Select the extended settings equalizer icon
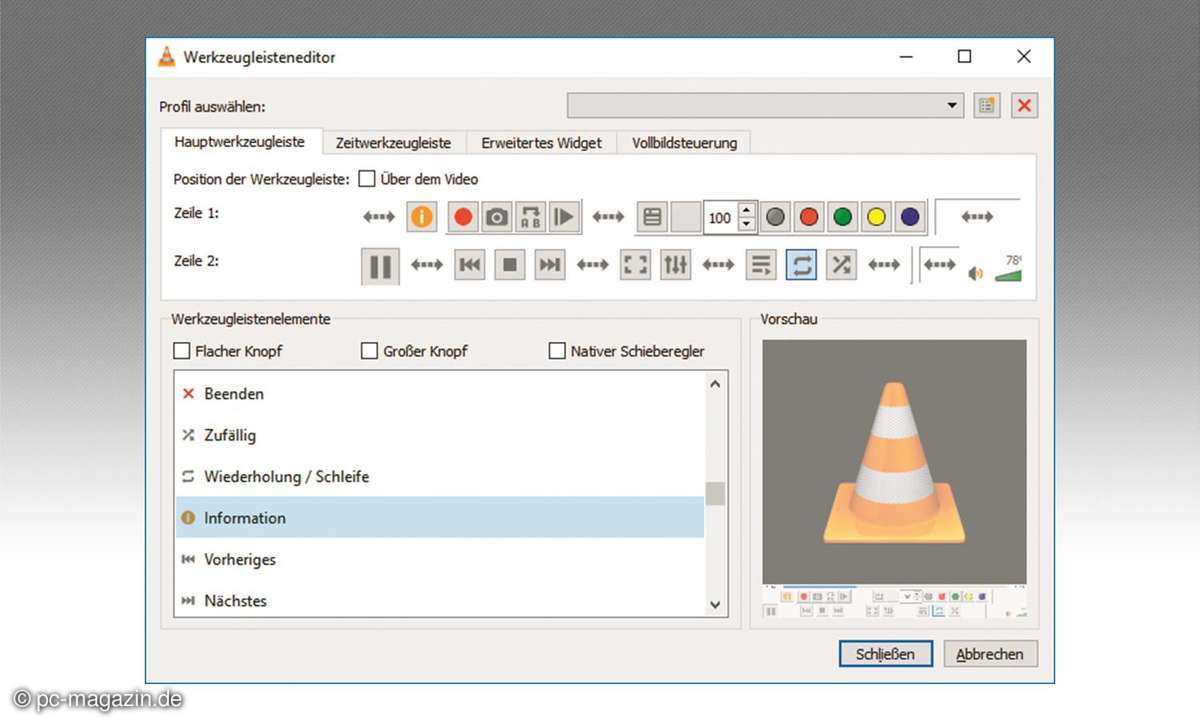The height and width of the screenshot is (720, 1200). (x=676, y=265)
